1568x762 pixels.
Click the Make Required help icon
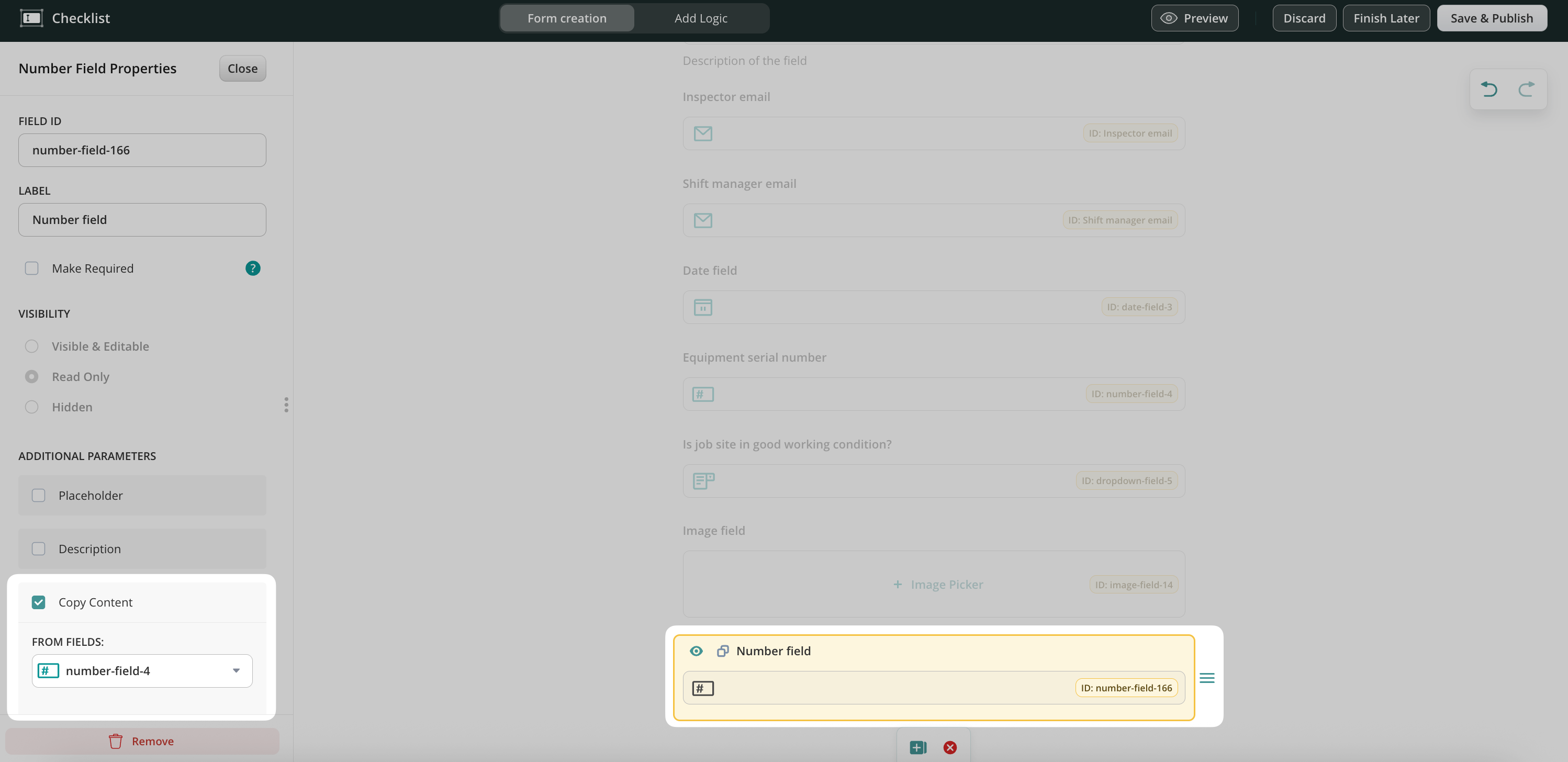(x=253, y=268)
